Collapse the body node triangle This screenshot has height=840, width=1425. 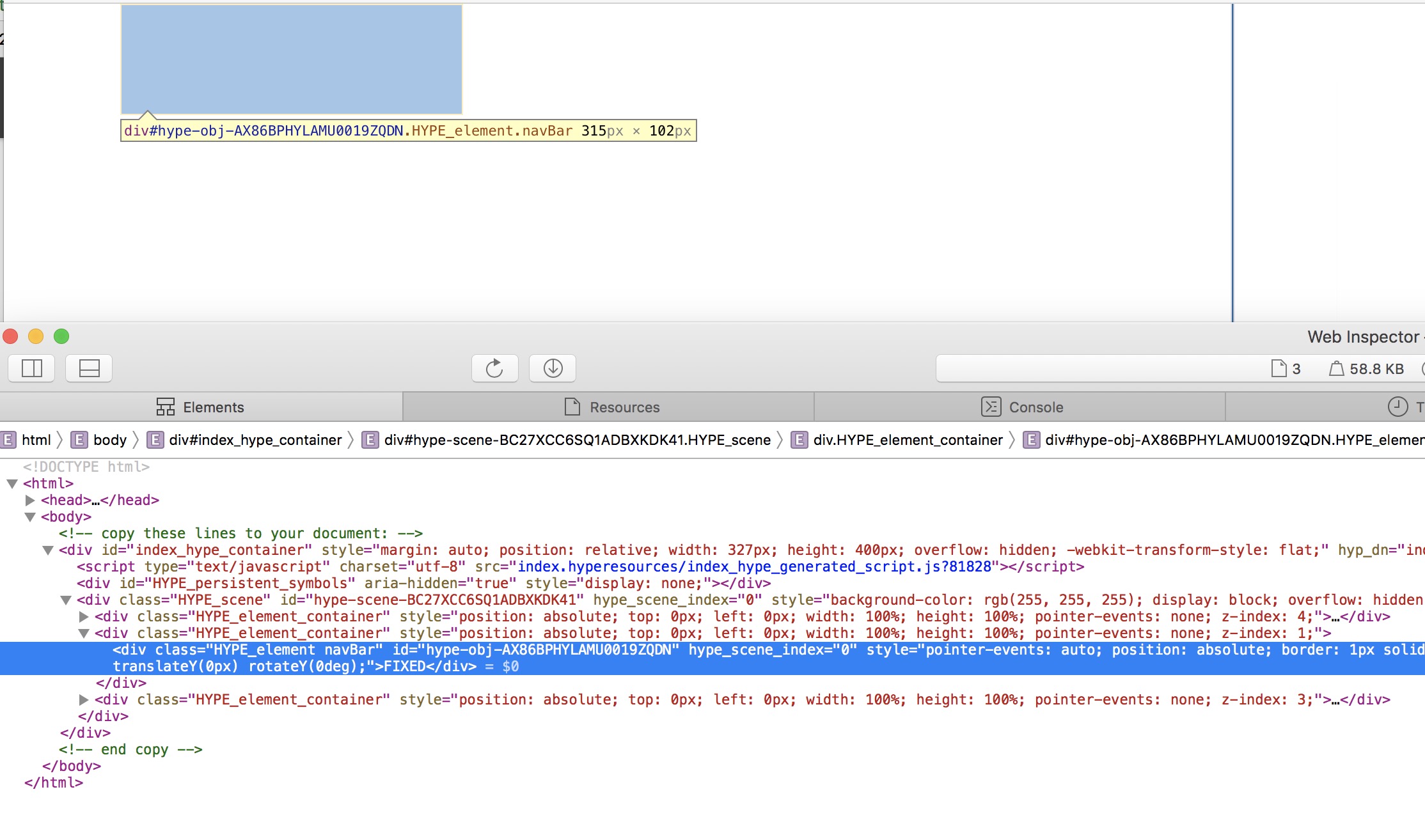pos(30,517)
